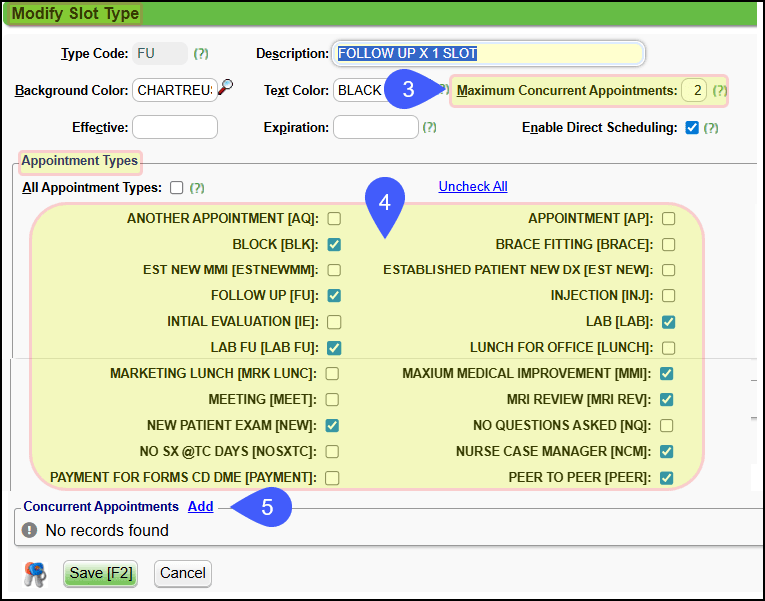The image size is (765, 601).
Task: Open help (?) for Enable Direct Scheduling
Action: tap(711, 128)
